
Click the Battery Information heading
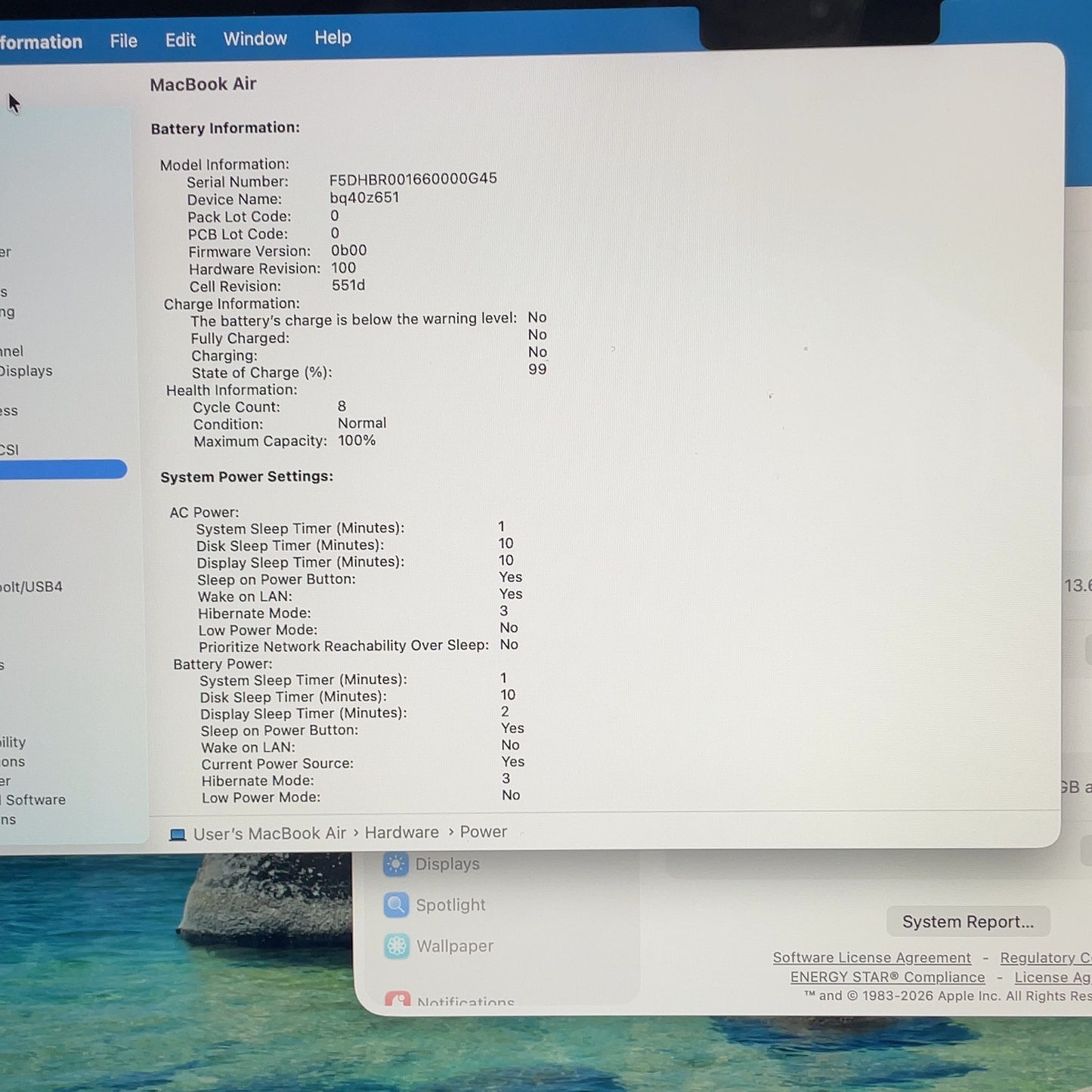coord(225,128)
